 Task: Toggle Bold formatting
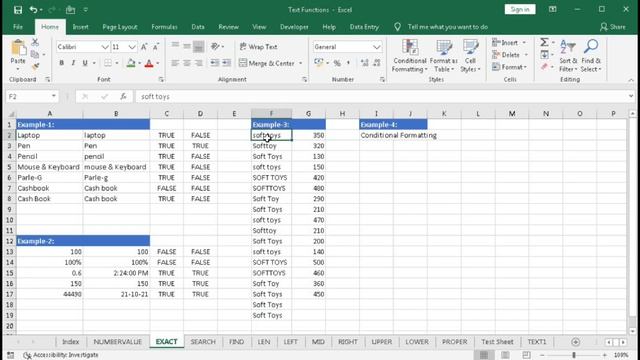(62, 63)
